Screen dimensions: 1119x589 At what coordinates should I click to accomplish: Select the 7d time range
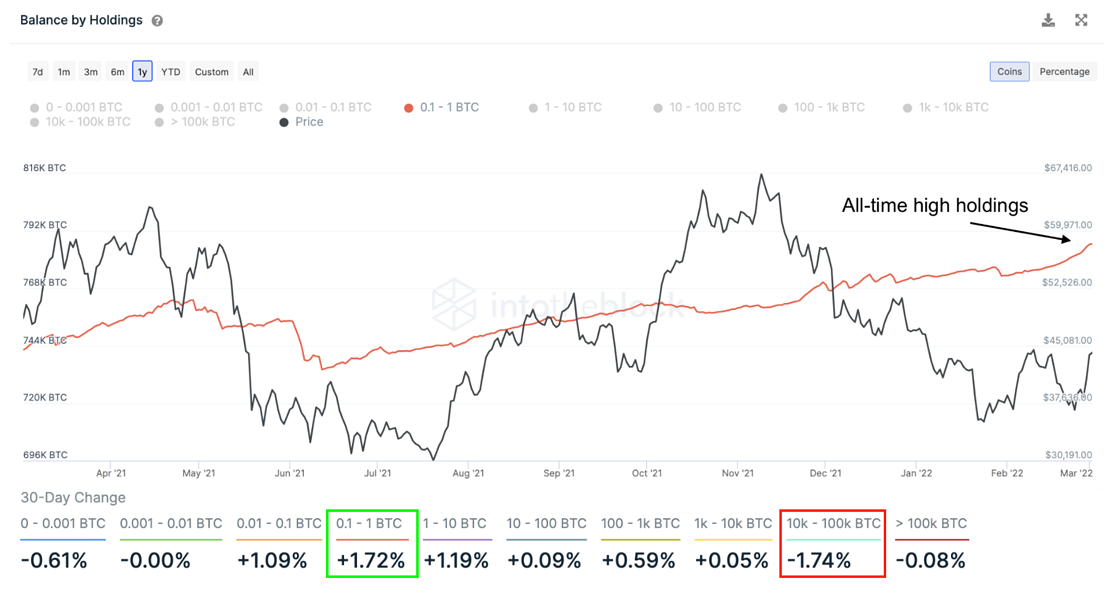(x=38, y=71)
